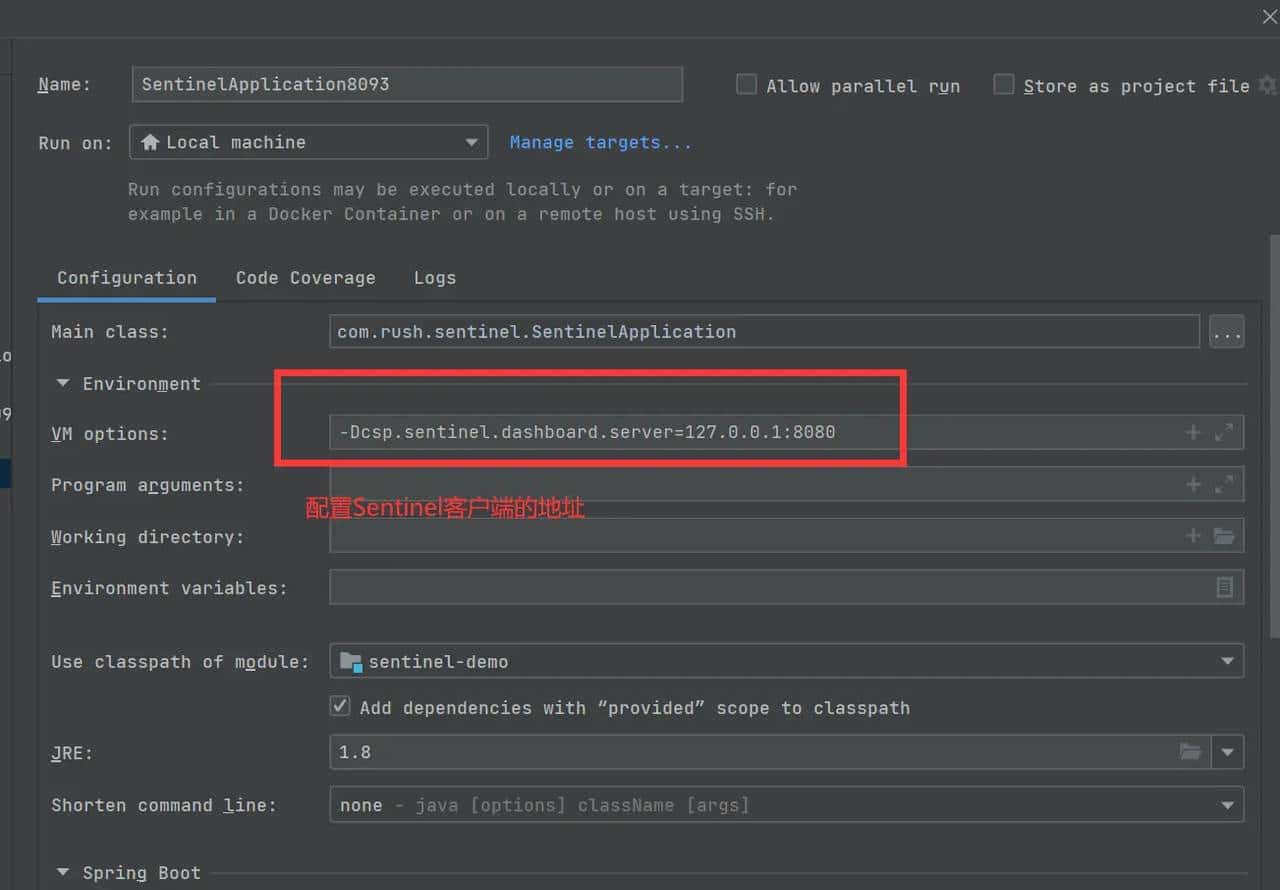
Task: Insert macro in Working directory field
Action: [1192, 536]
